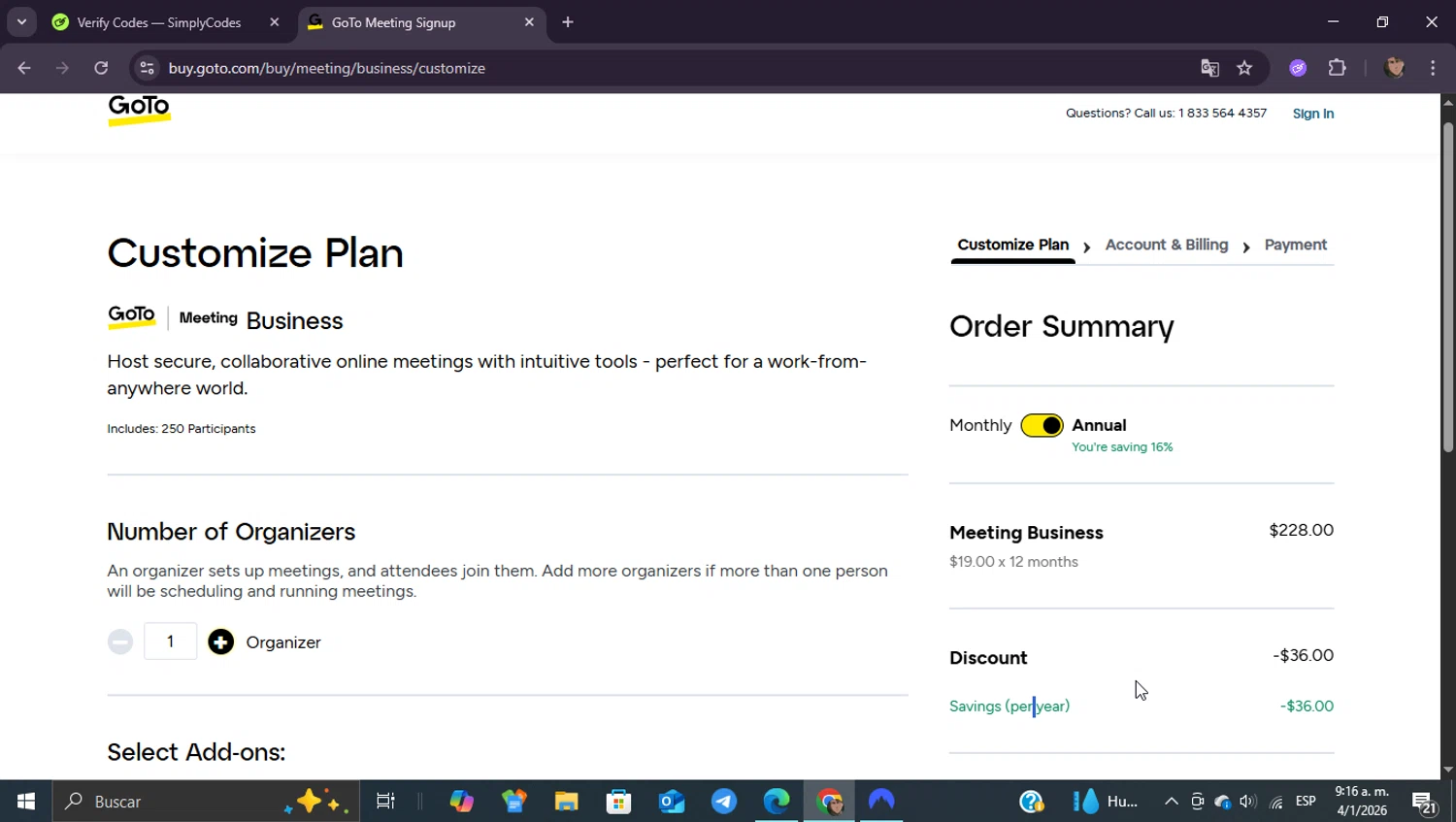Toggle the Monthly/Annual billing switch
The image size is (1456, 822).
1042,425
